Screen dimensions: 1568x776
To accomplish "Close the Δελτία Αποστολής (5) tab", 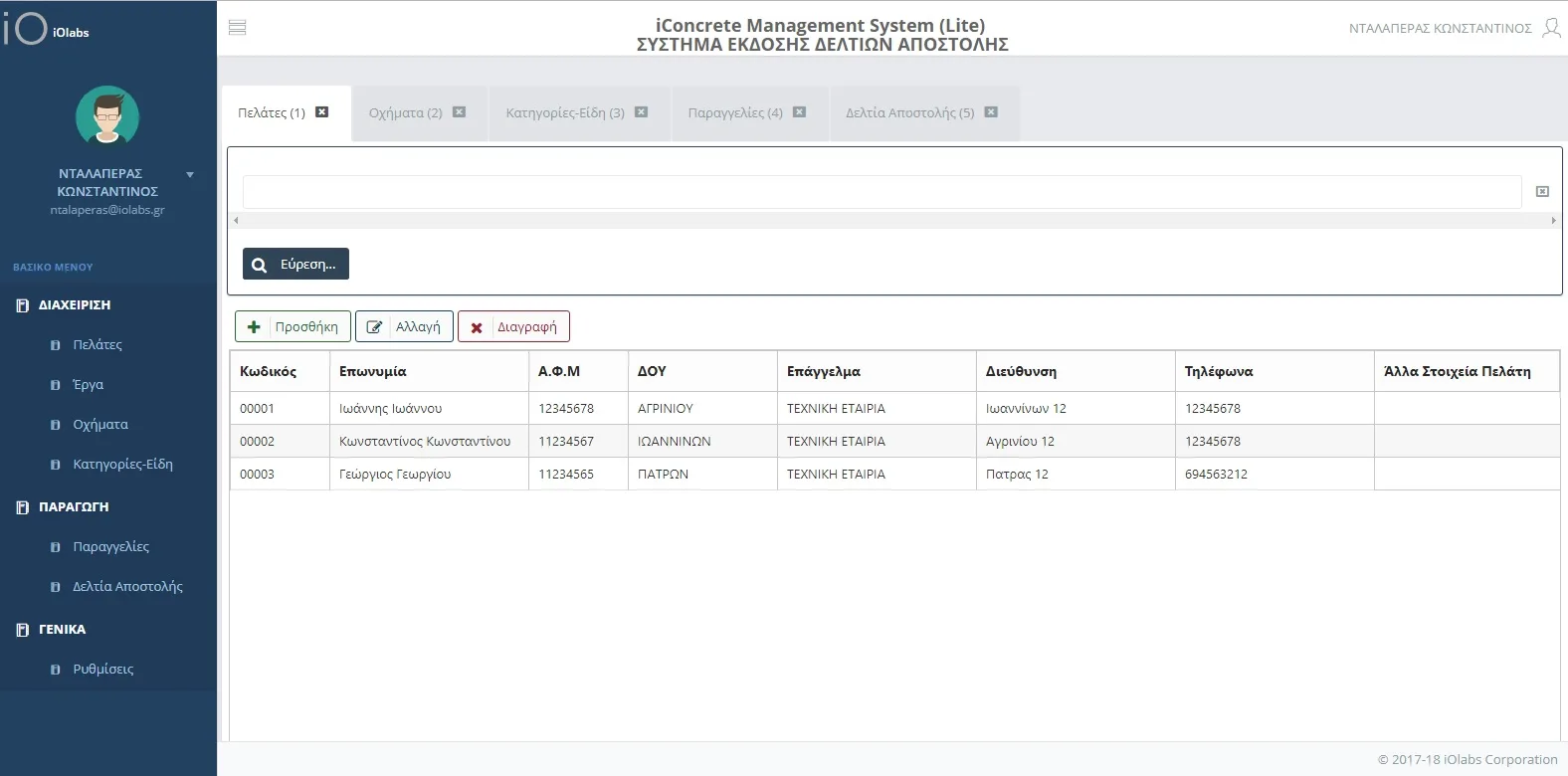I will [x=991, y=112].
